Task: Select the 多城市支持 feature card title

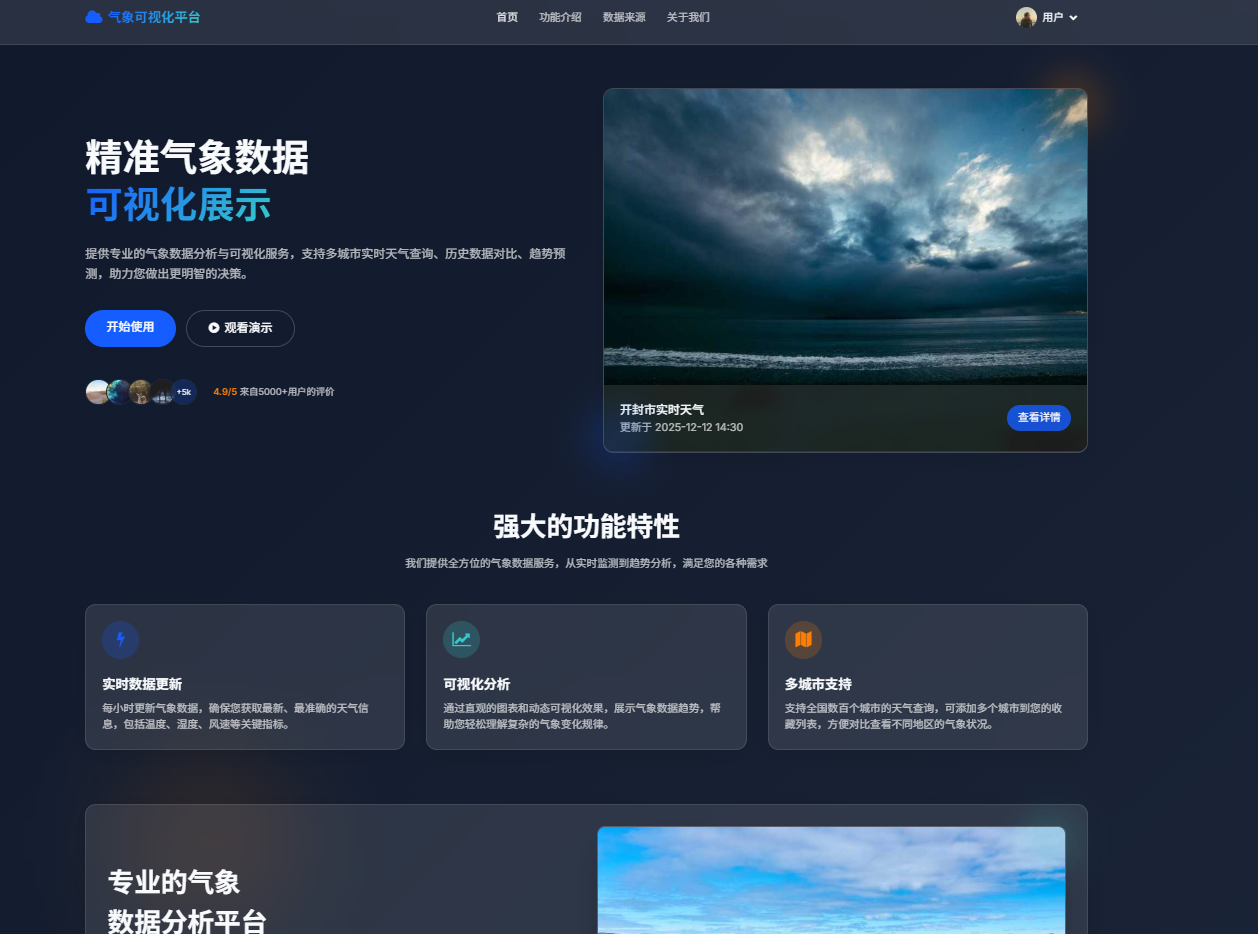Action: point(818,684)
